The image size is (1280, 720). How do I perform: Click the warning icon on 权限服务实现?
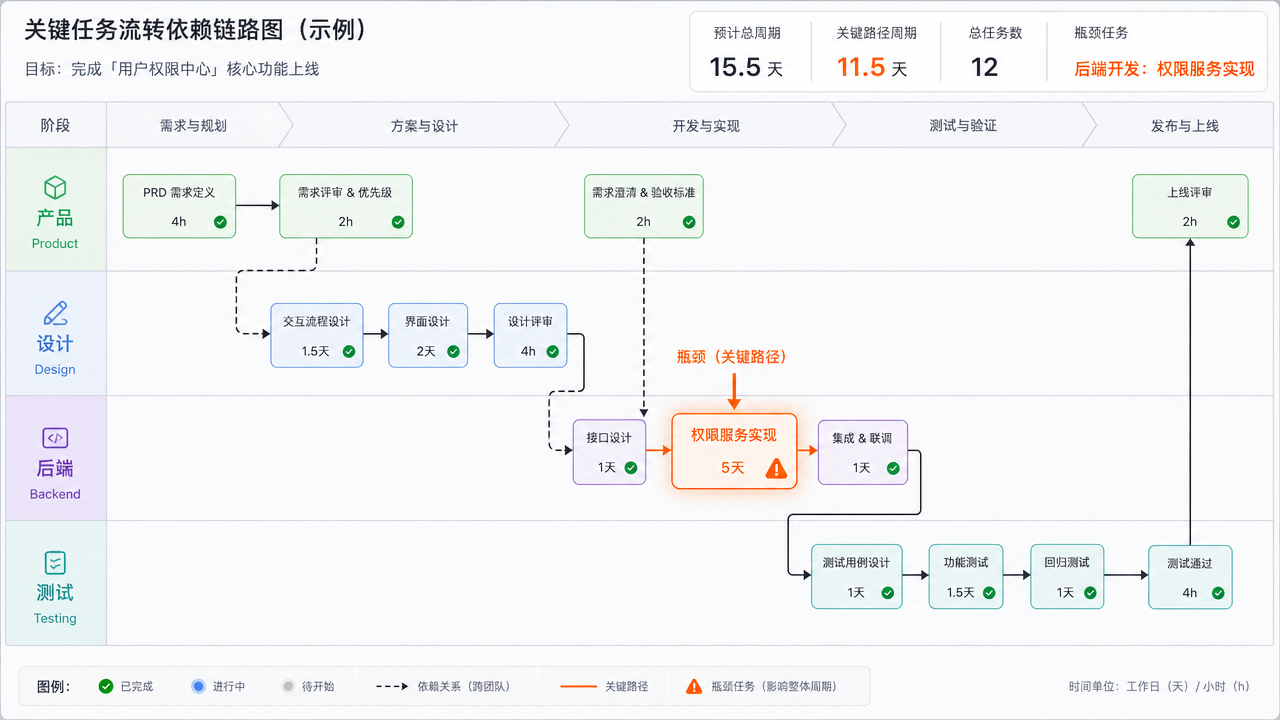[x=776, y=468]
